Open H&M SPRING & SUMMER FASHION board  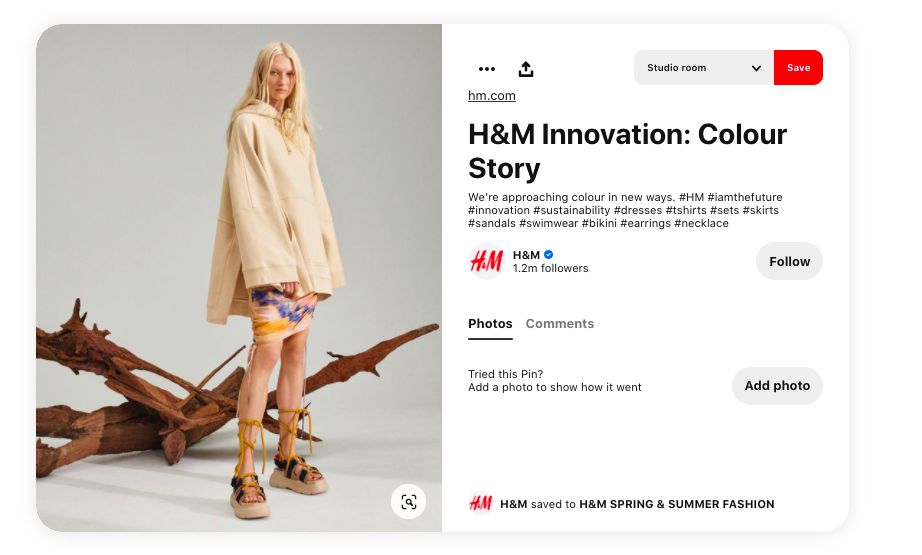(677, 504)
